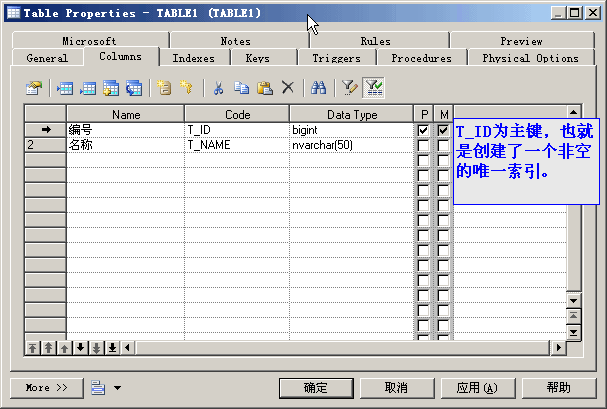607x409 pixels.
Task: Toggle the Enable Filter funnel icon
Action: 373,88
